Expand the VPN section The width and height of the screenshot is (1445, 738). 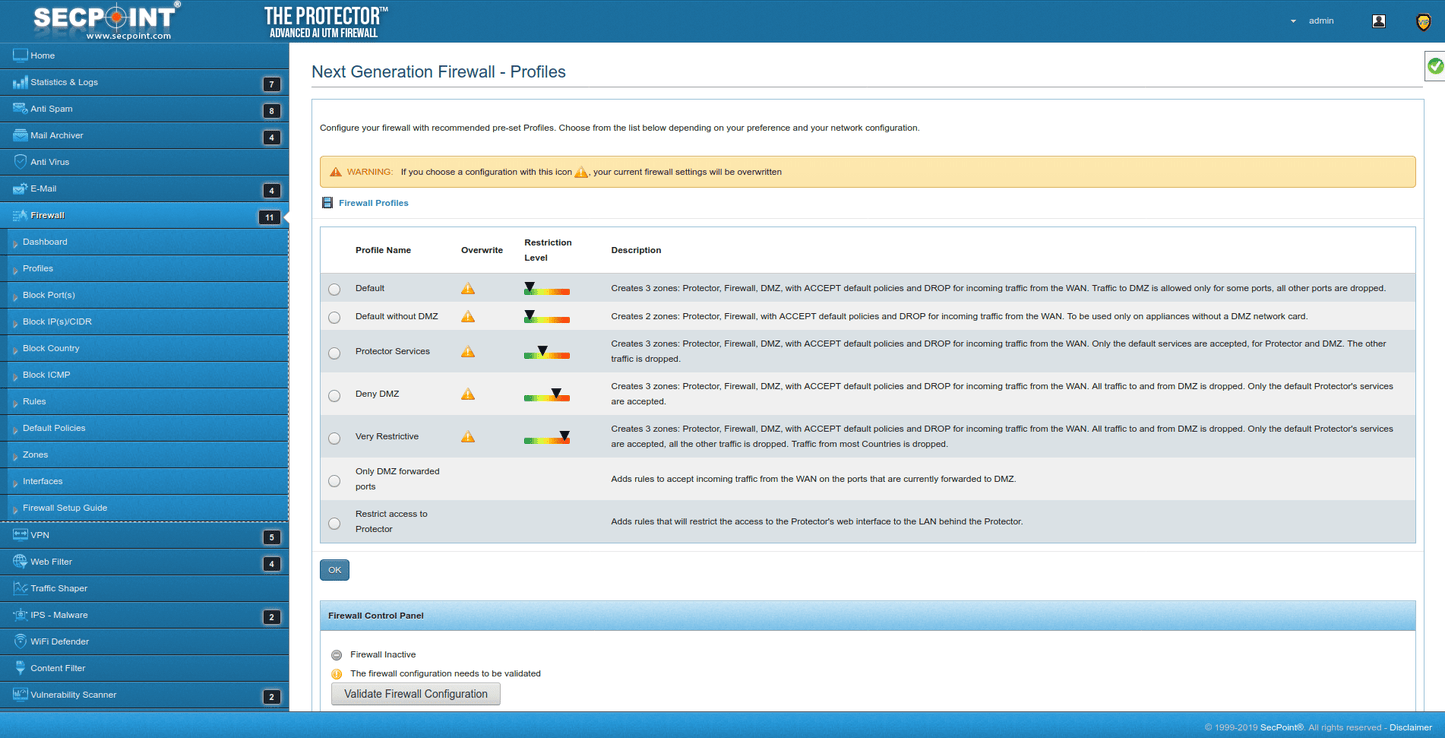pos(40,534)
